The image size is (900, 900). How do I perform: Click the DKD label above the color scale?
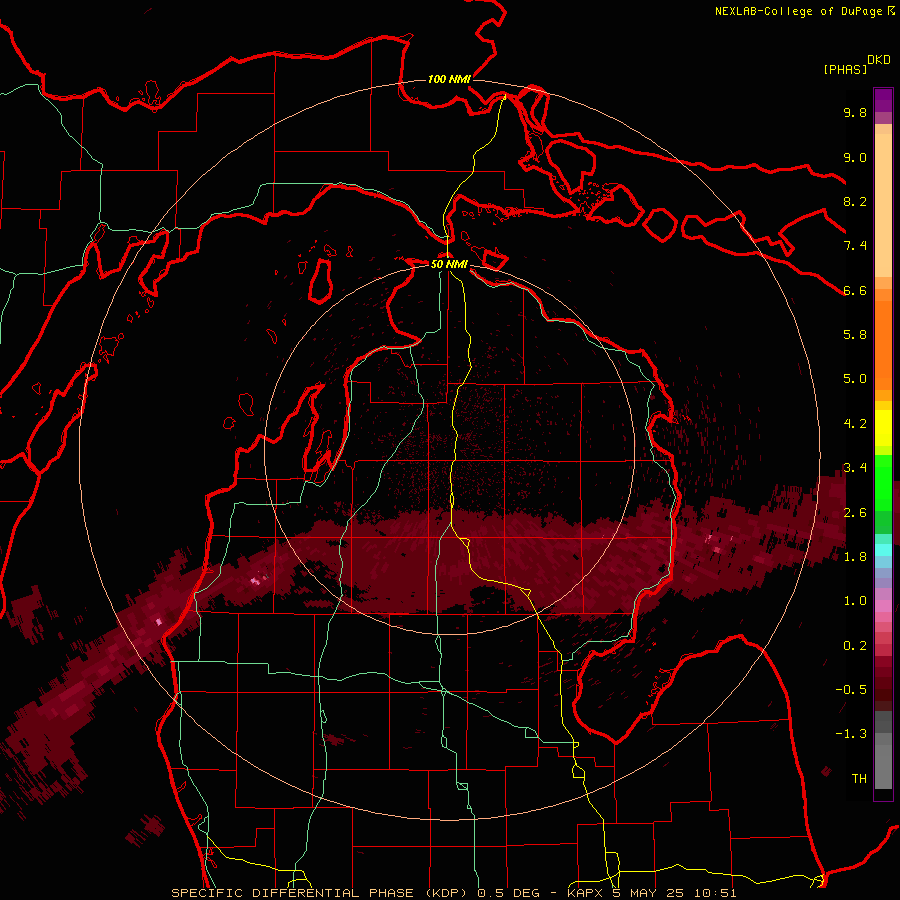[x=879, y=60]
